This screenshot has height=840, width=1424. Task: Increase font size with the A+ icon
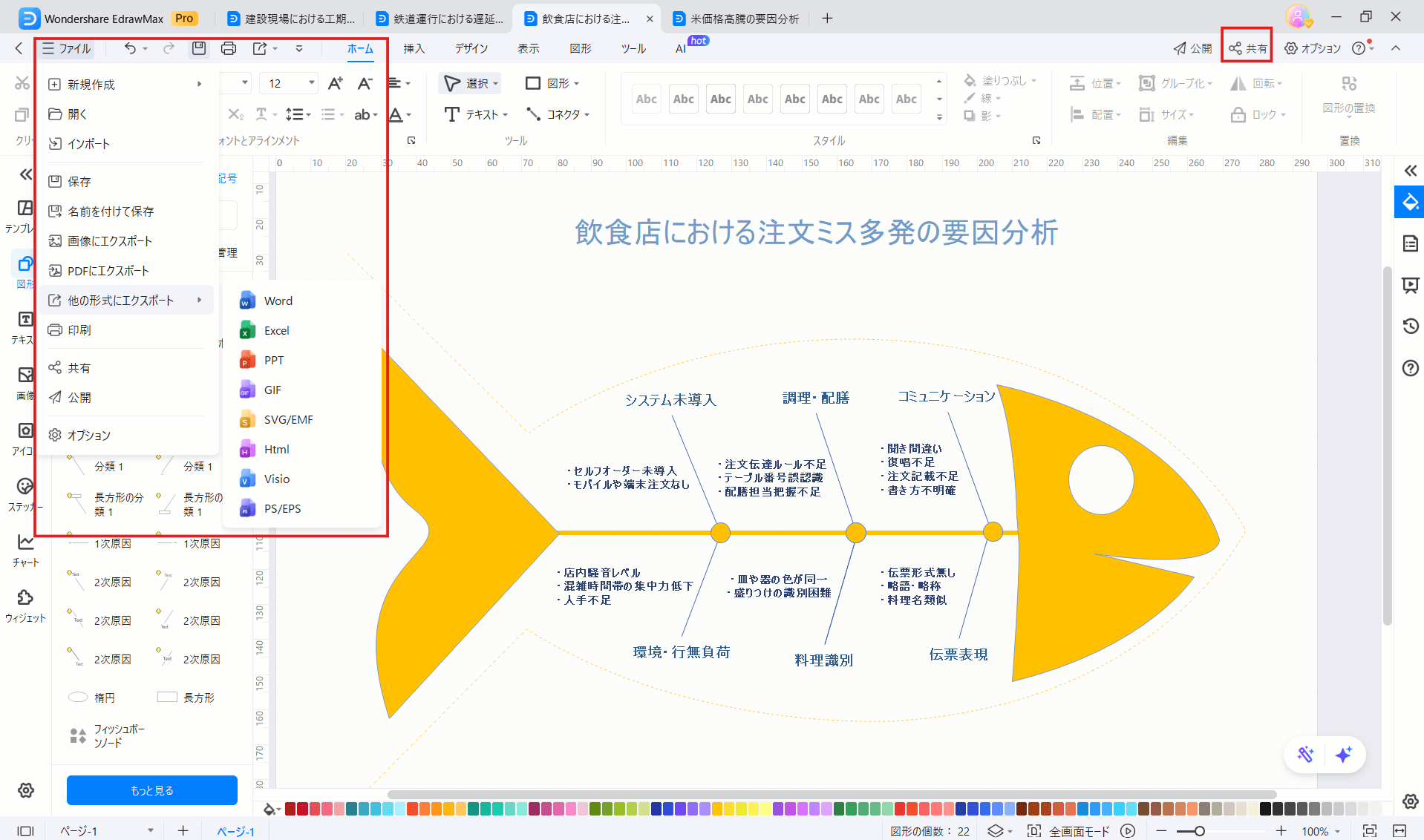[336, 83]
